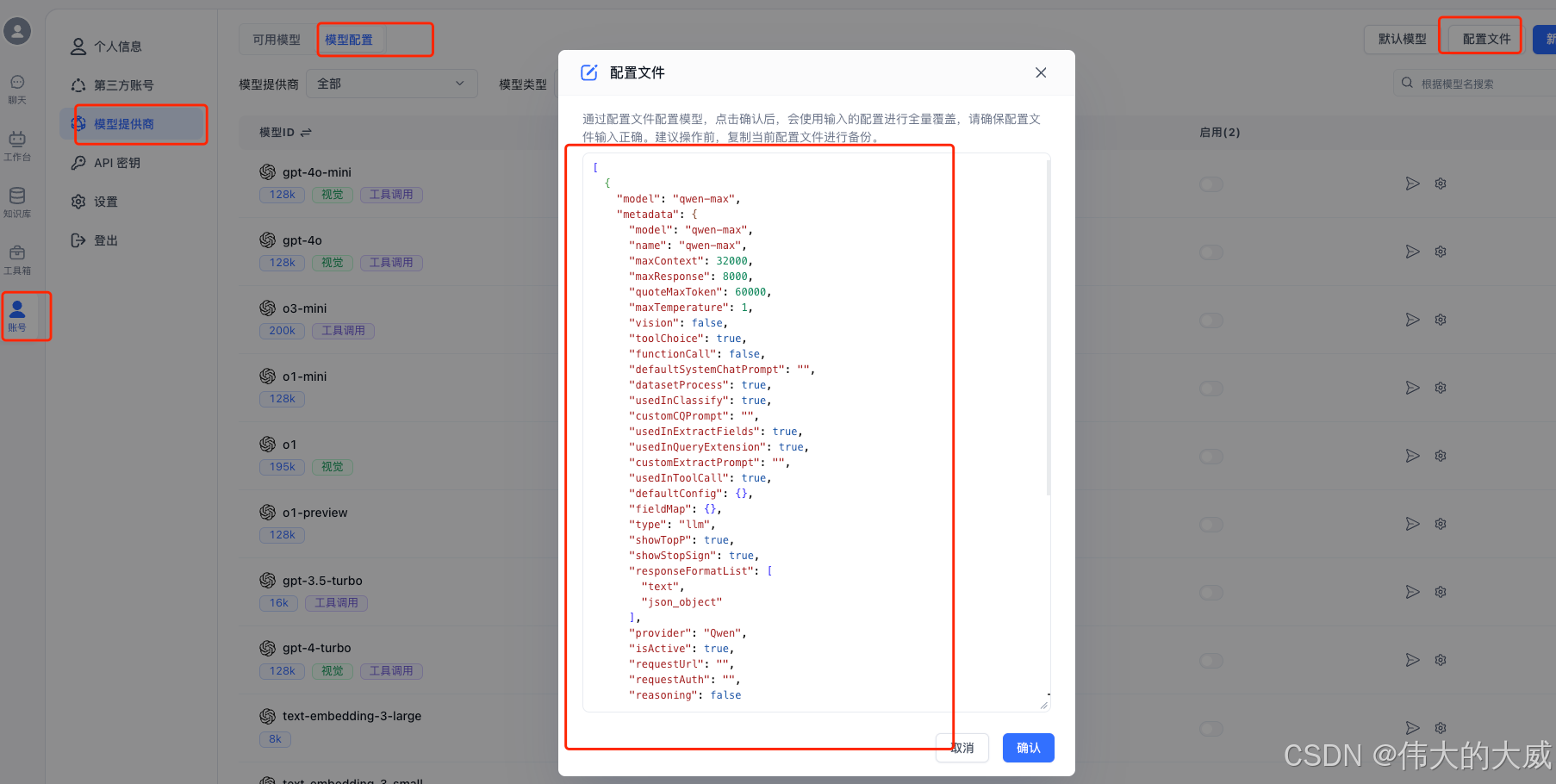Image resolution: width=1556 pixels, height=784 pixels.
Task: Open 第三方账号 in account menu
Action: click(134, 85)
